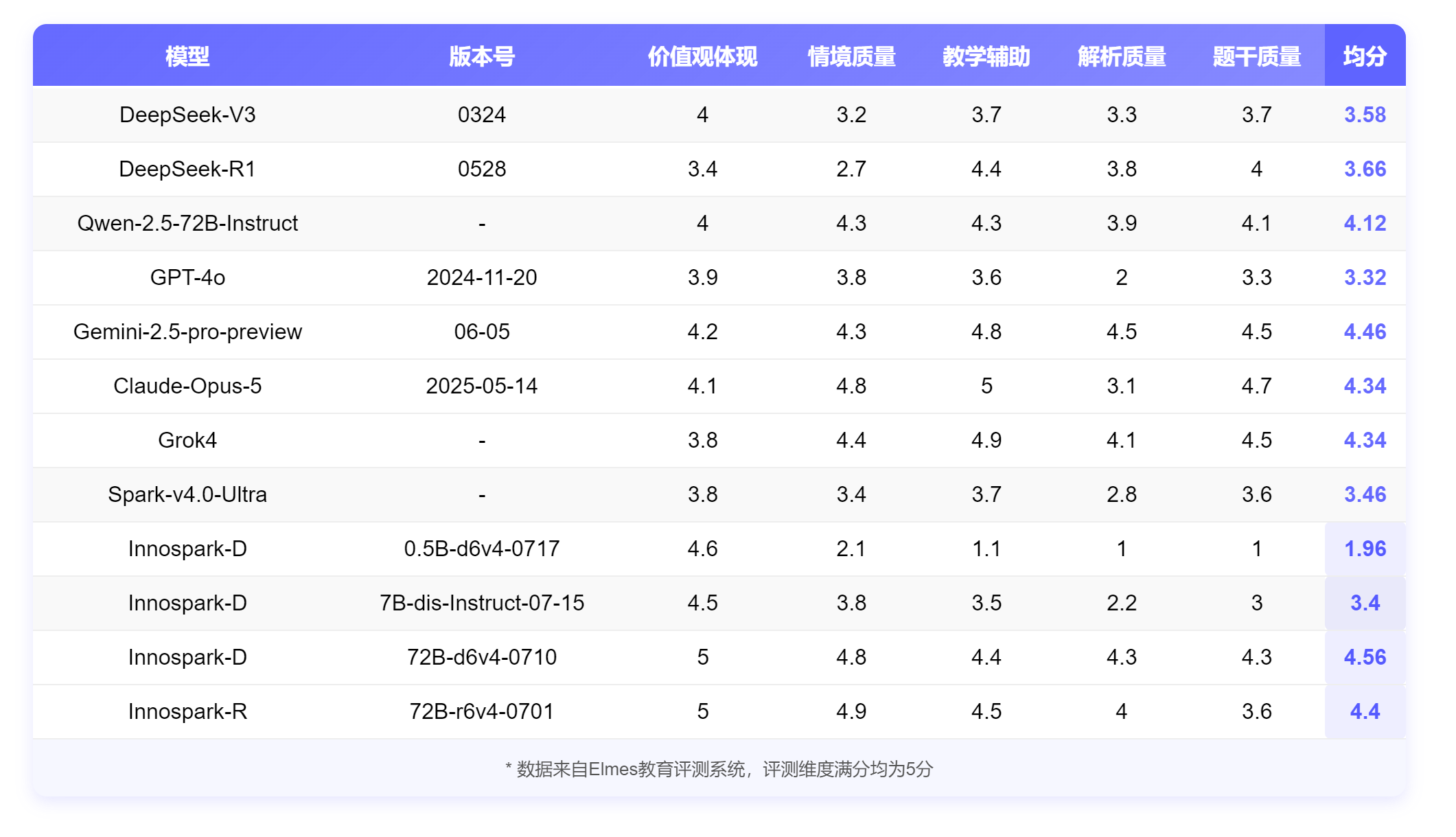Click the 模型 column header
This screenshot has width=1456, height=837.
187,56
